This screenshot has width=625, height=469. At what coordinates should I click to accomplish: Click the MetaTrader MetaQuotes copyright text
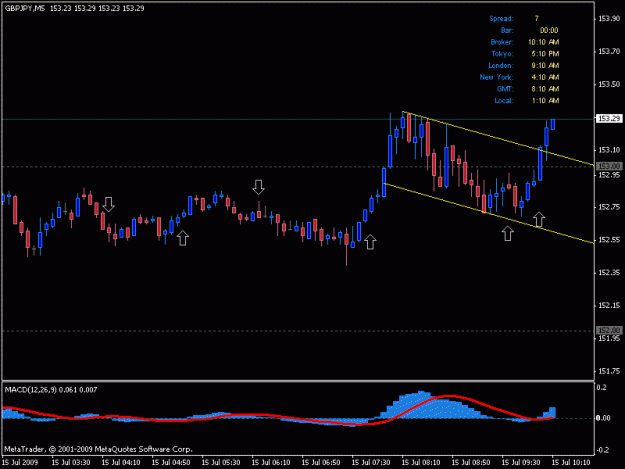[x=98, y=449]
